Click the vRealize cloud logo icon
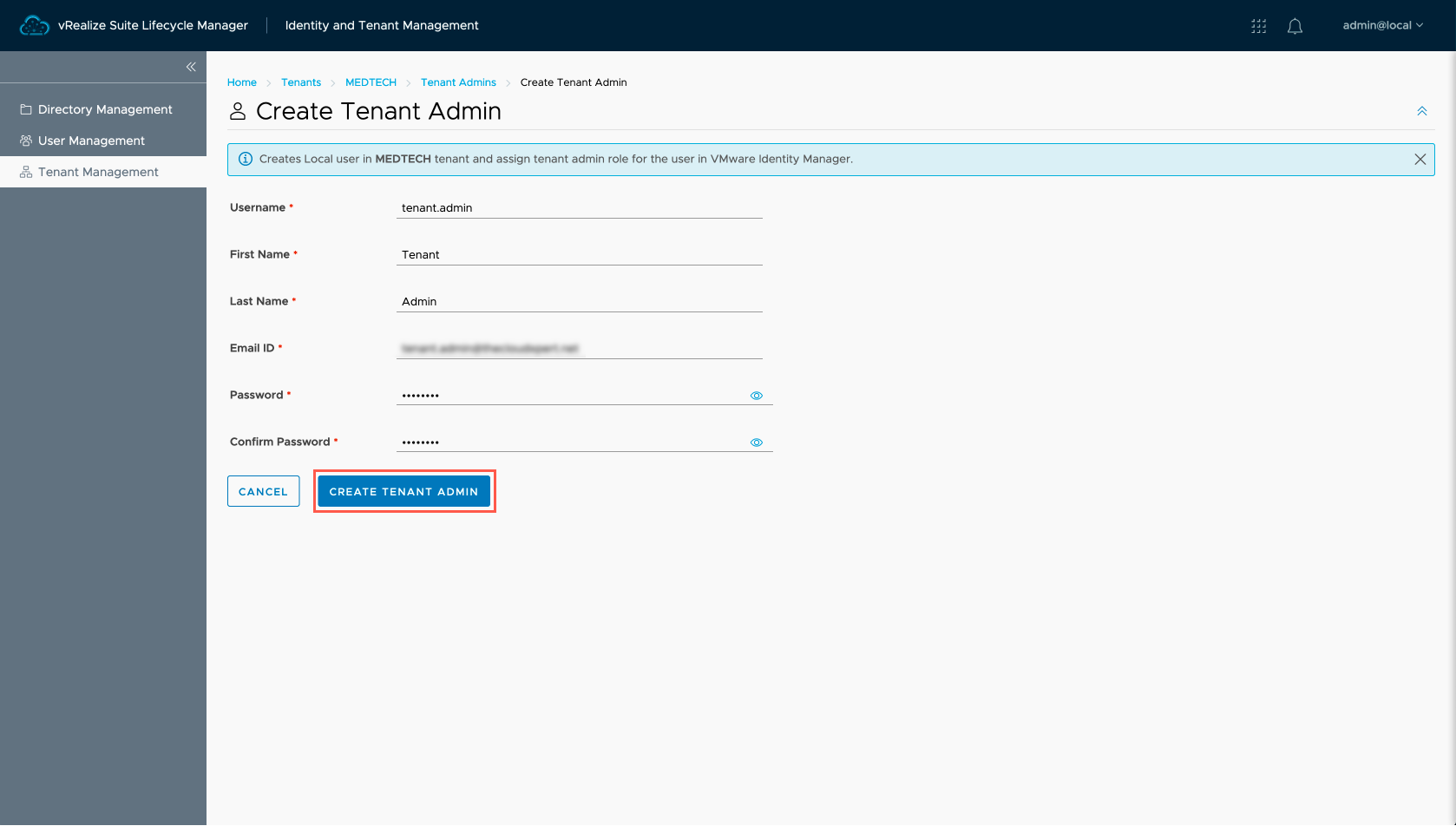This screenshot has height=826, width=1456. 35,25
